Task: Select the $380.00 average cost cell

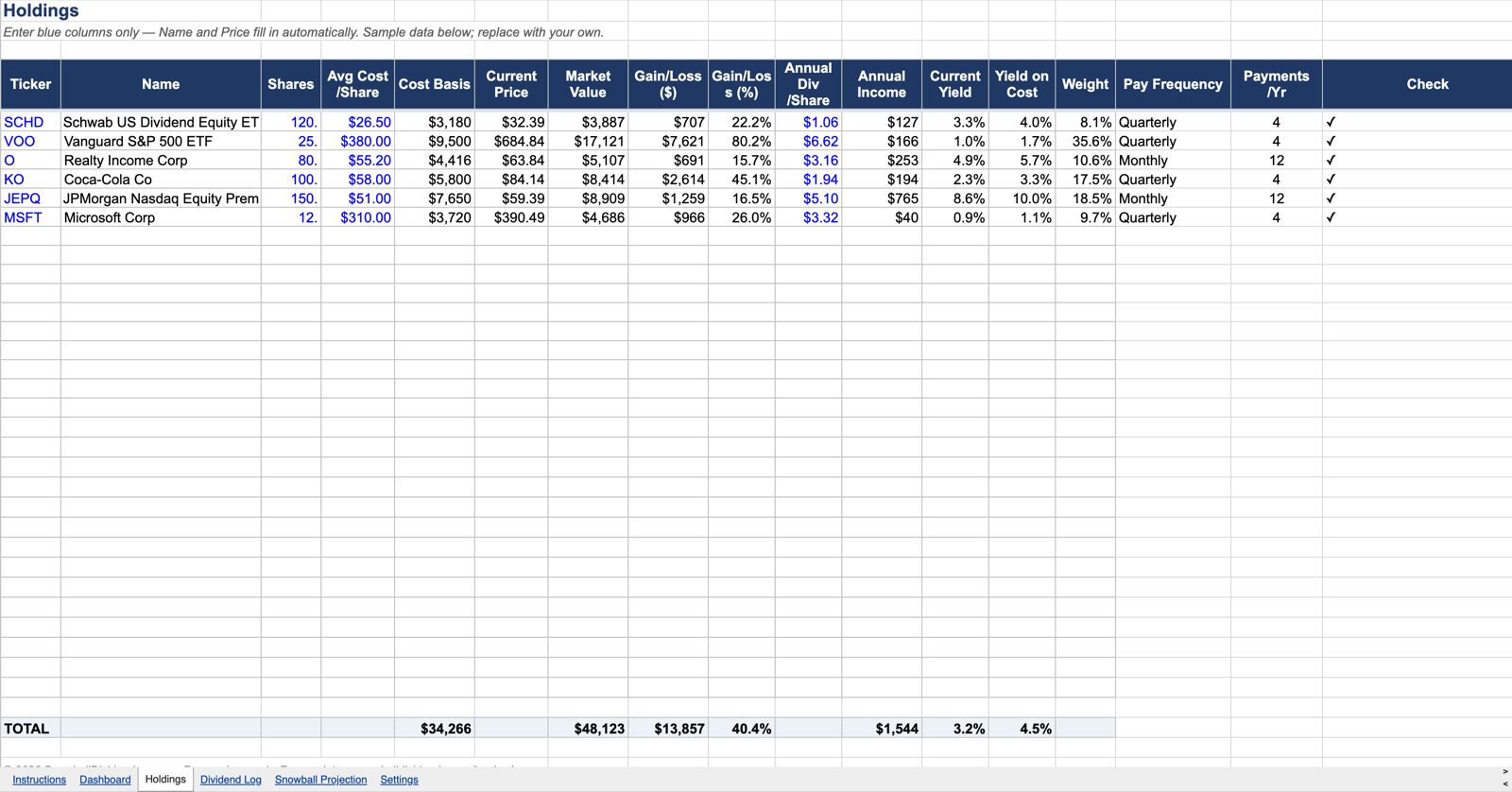Action: point(358,141)
